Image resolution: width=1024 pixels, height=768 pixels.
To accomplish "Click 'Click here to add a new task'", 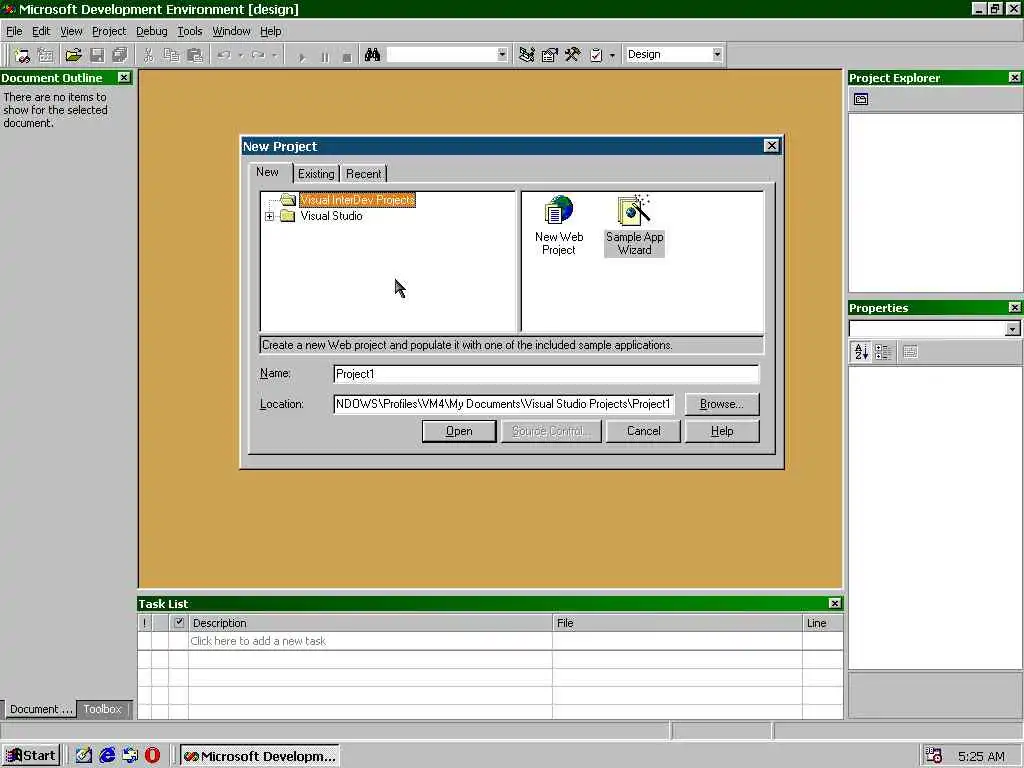I will click(258, 641).
